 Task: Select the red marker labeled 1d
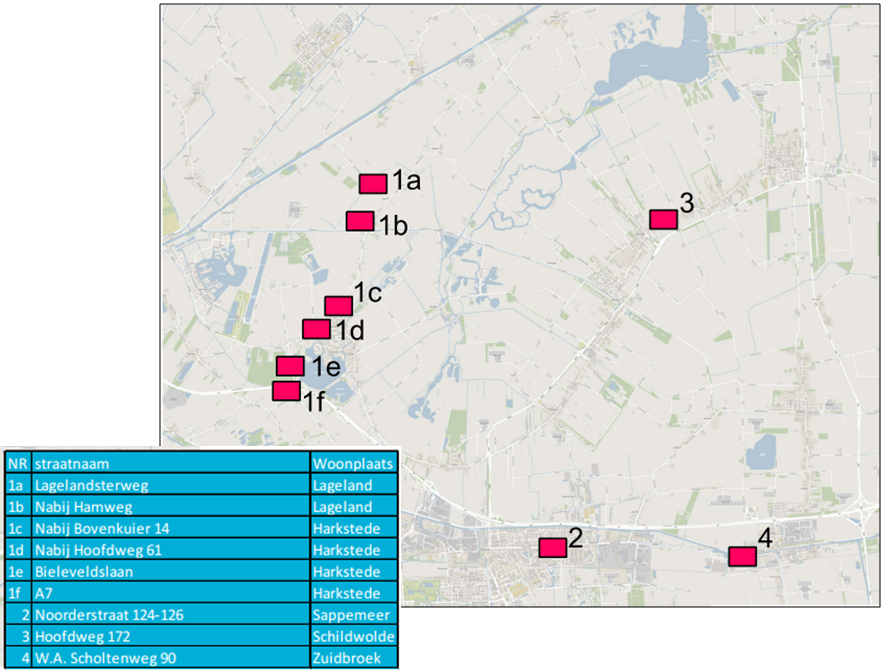[x=316, y=329]
